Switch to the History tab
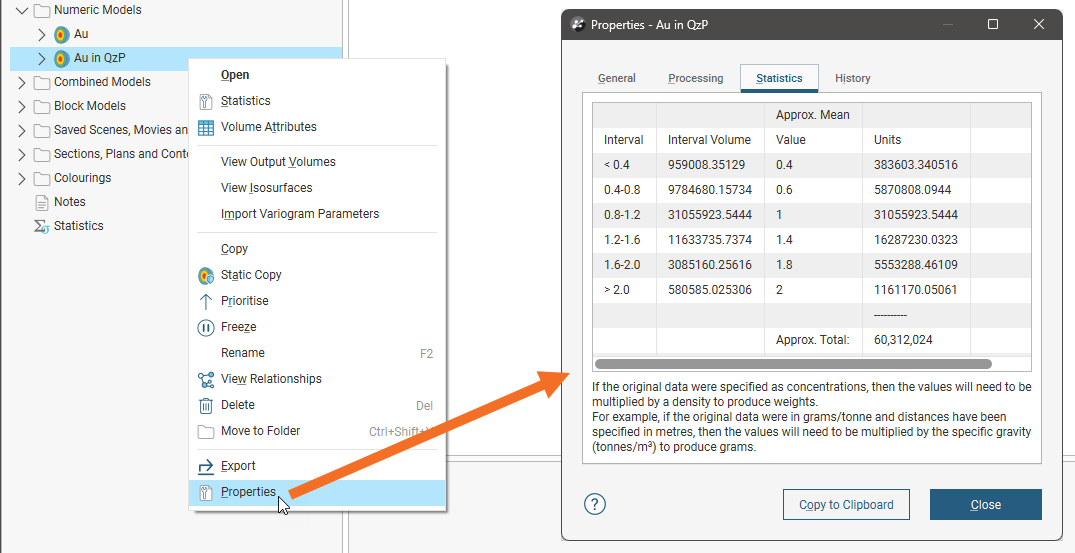 [x=852, y=78]
